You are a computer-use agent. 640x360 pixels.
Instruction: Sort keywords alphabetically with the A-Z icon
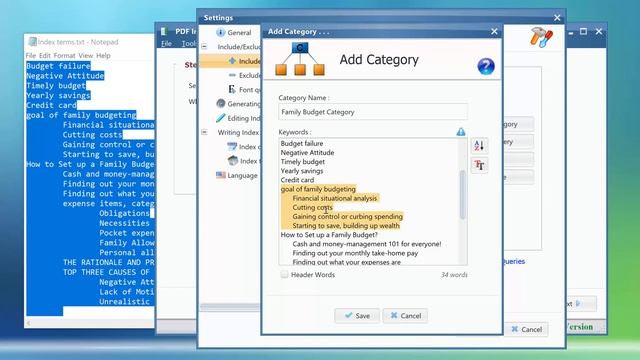point(479,146)
